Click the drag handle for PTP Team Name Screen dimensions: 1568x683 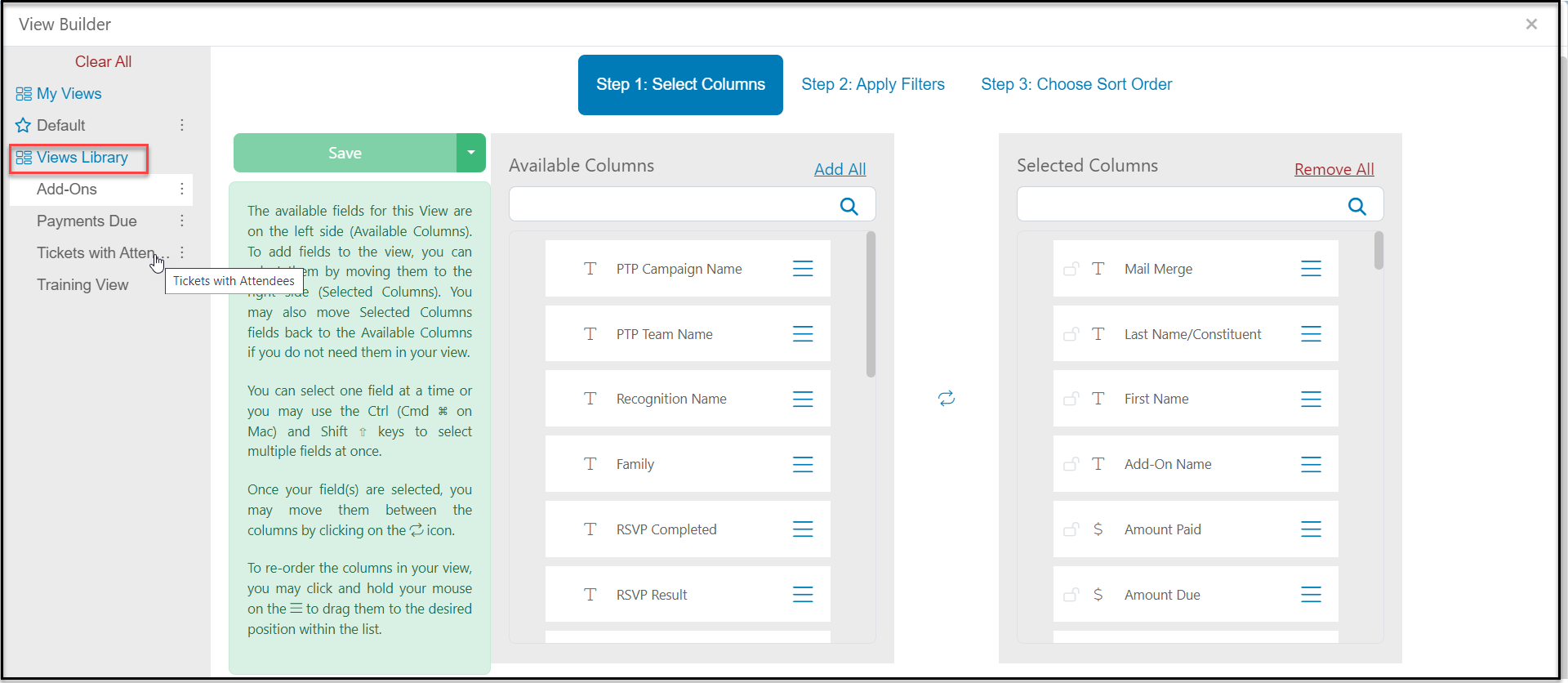click(803, 334)
